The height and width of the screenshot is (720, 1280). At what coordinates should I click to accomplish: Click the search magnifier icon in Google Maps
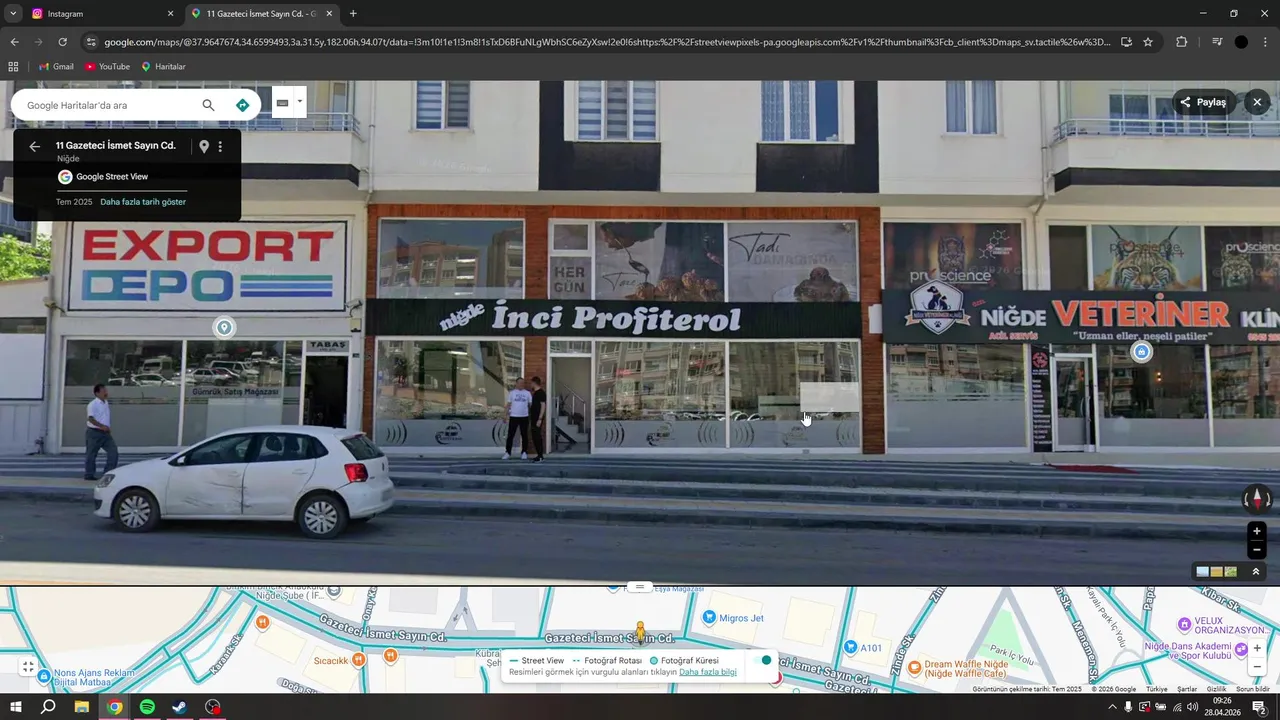[x=208, y=105]
